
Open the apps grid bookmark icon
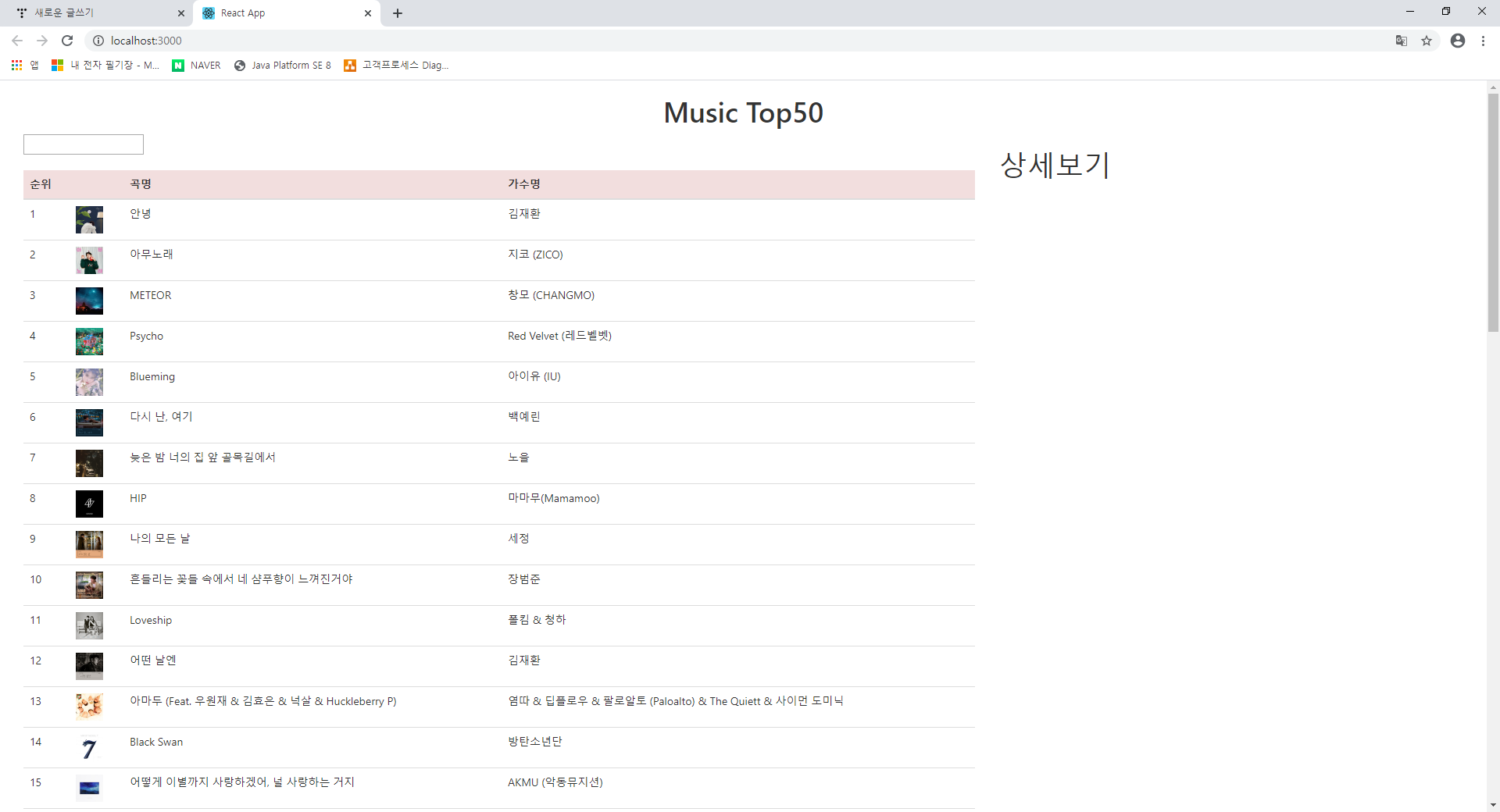pyautogui.click(x=16, y=66)
